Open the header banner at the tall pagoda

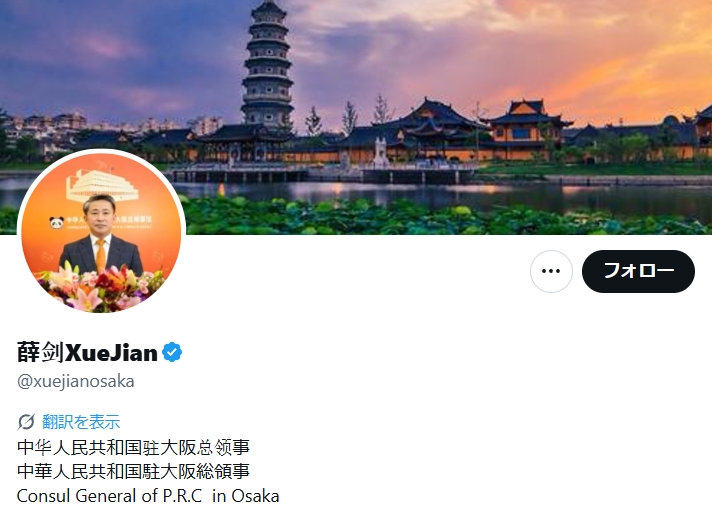pos(267,64)
